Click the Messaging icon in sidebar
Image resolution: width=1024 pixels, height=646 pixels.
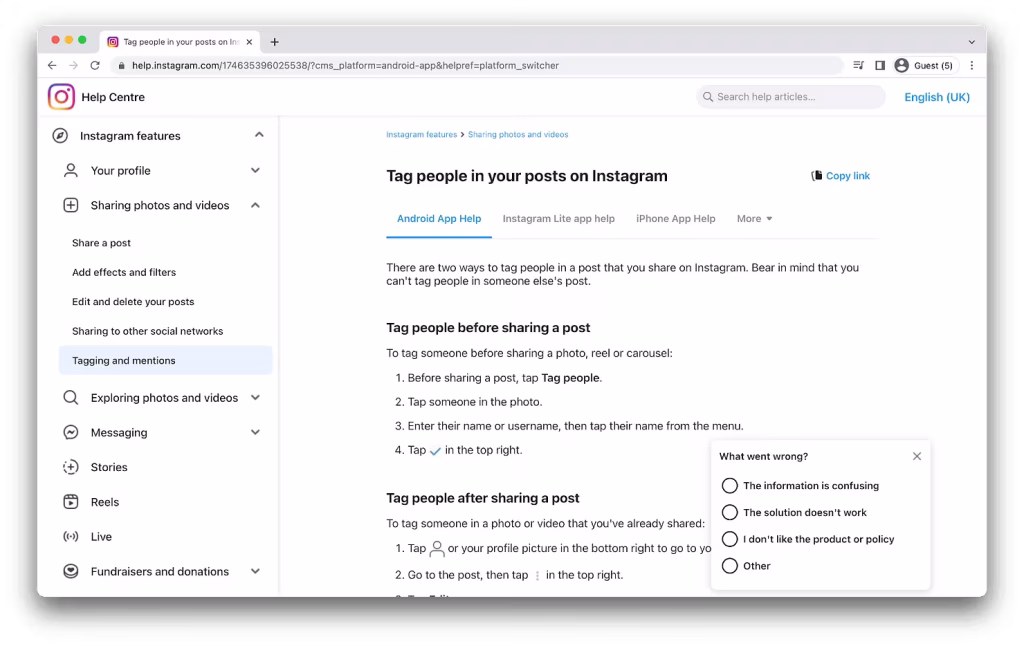pos(71,432)
